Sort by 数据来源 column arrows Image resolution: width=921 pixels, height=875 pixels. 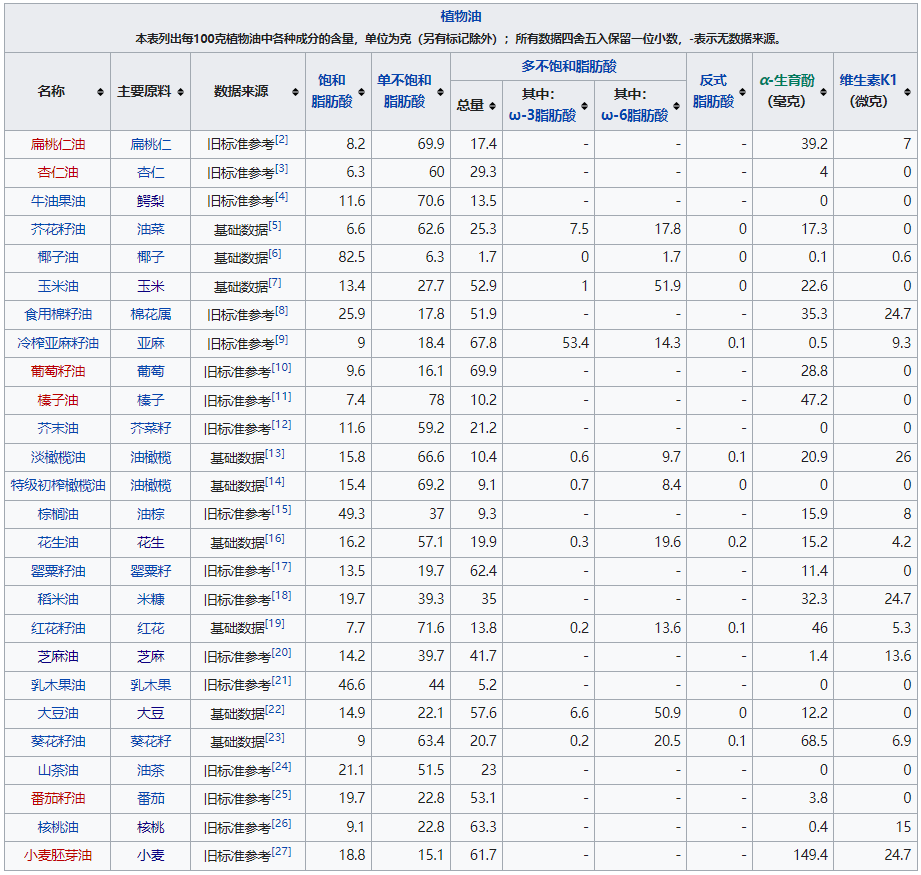(295, 92)
